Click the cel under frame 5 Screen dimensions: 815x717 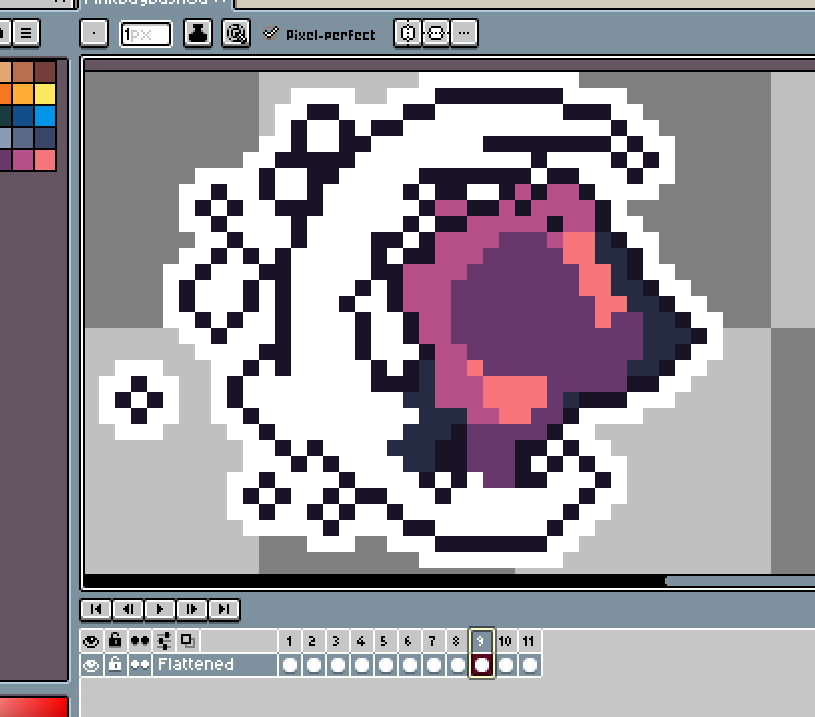tap(385, 665)
